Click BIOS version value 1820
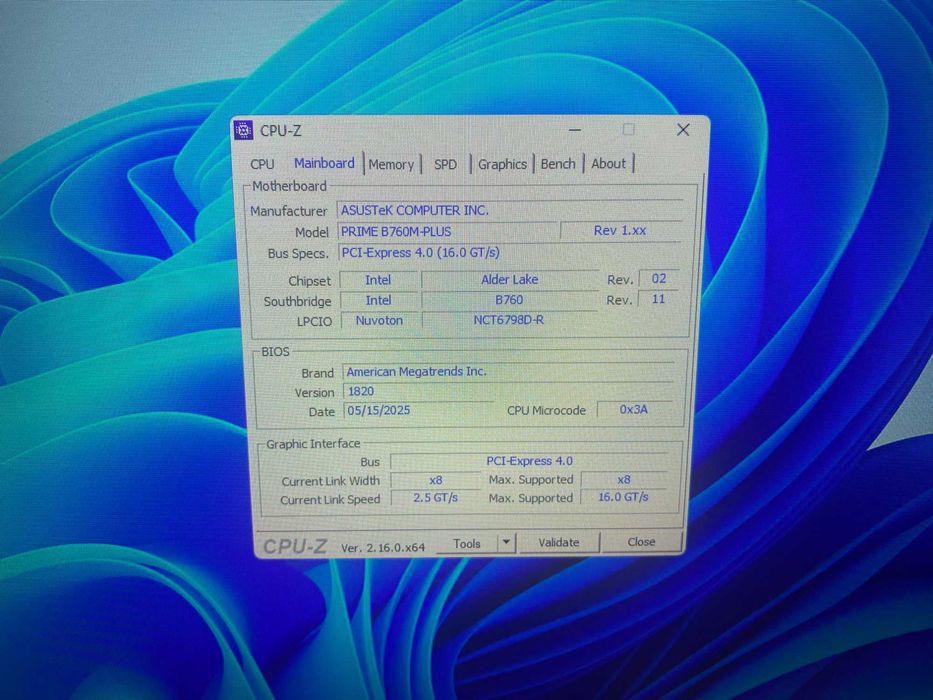This screenshot has height=700, width=933. 508,391
